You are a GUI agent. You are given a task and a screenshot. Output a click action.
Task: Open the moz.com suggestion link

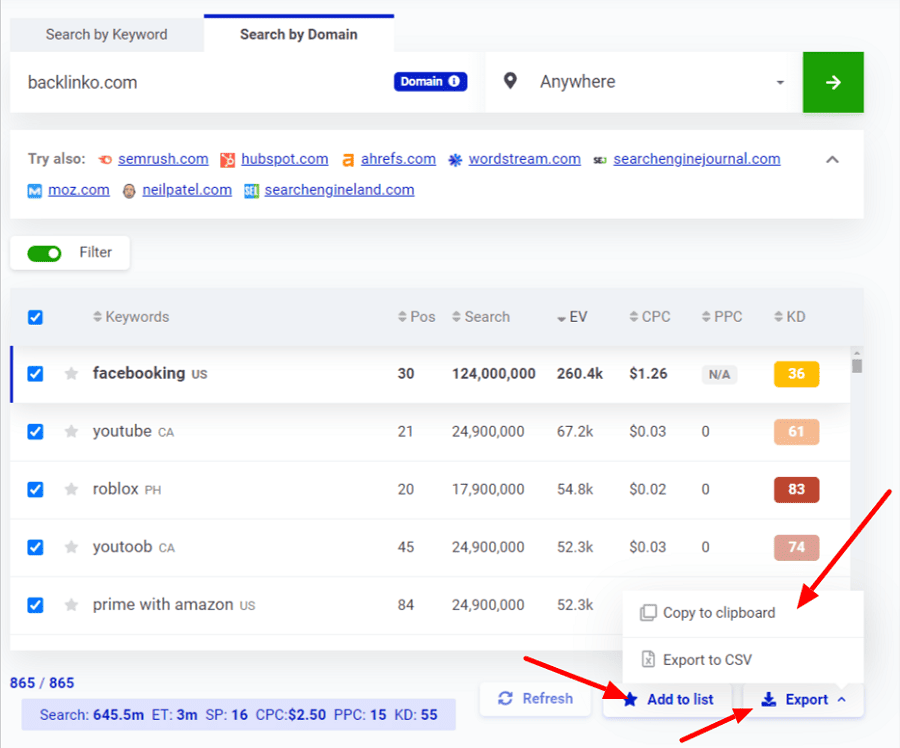(79, 190)
